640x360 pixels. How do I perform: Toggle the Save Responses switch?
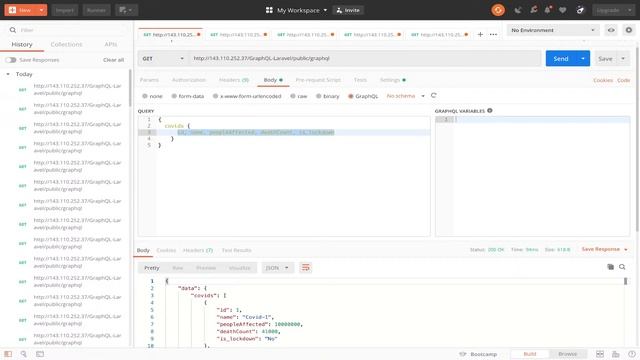11,60
